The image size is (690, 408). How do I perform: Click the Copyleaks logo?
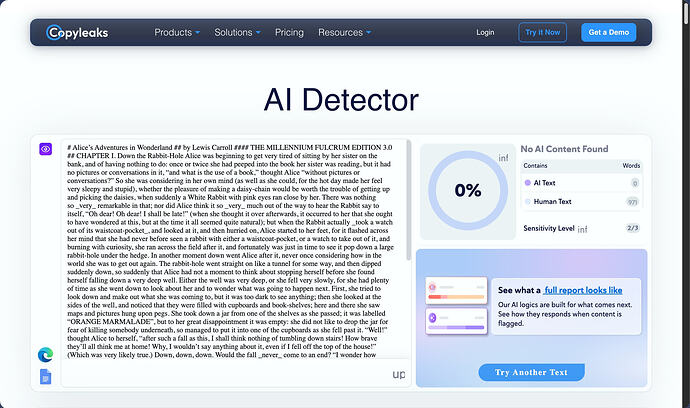click(77, 32)
